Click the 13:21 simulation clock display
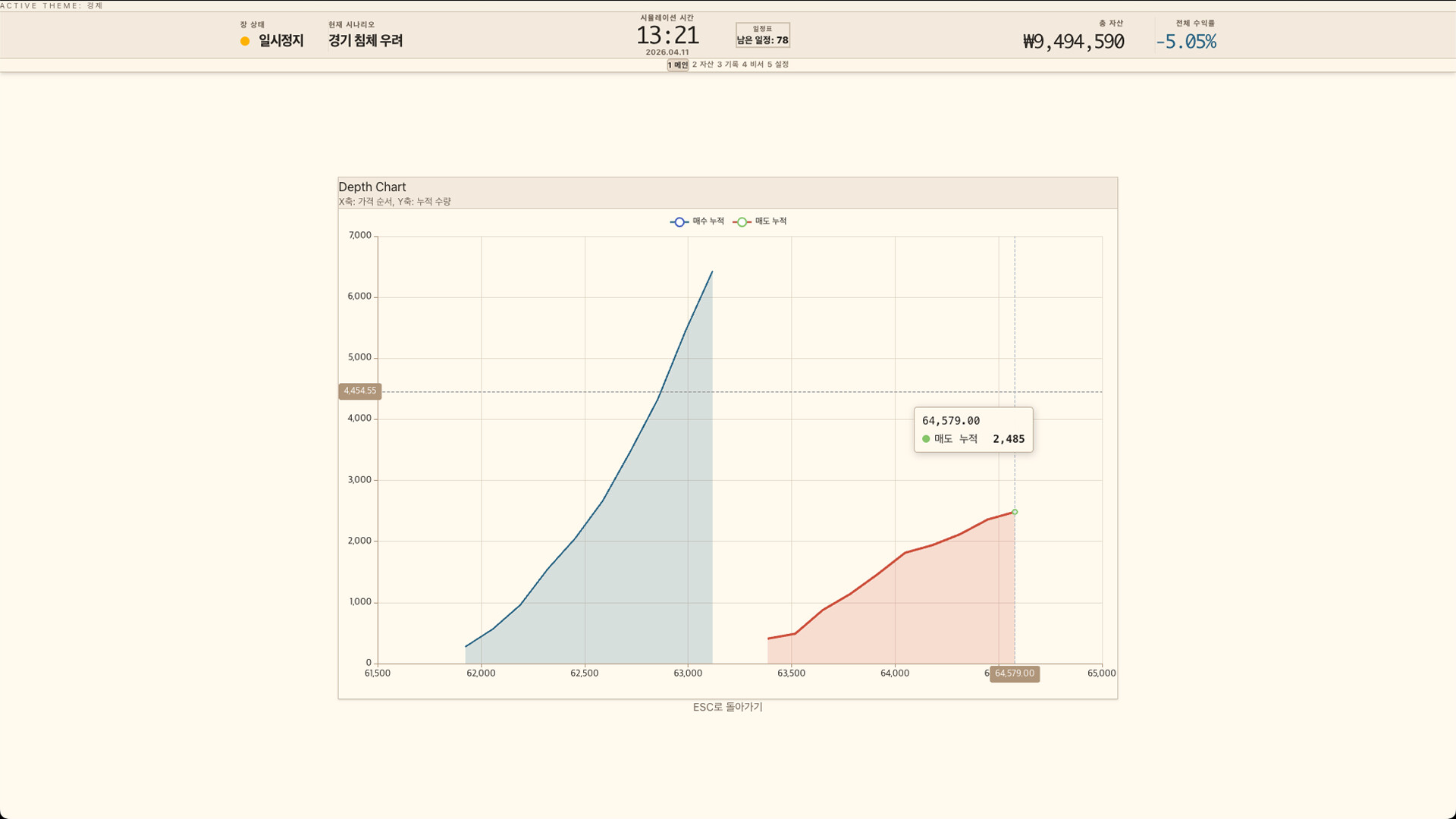Viewport: 1456px width, 819px height. (x=667, y=35)
